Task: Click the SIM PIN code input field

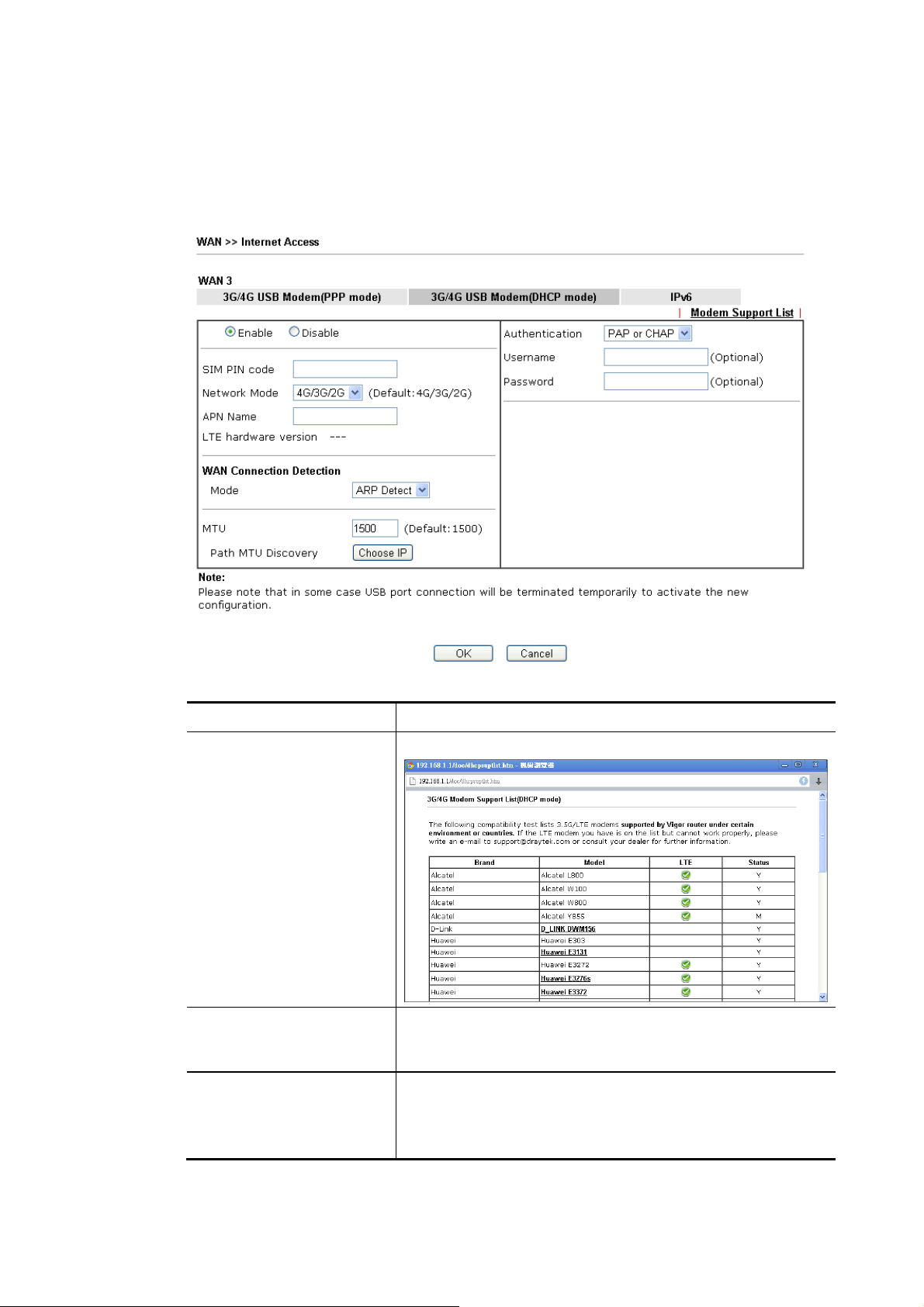Action: [x=345, y=369]
